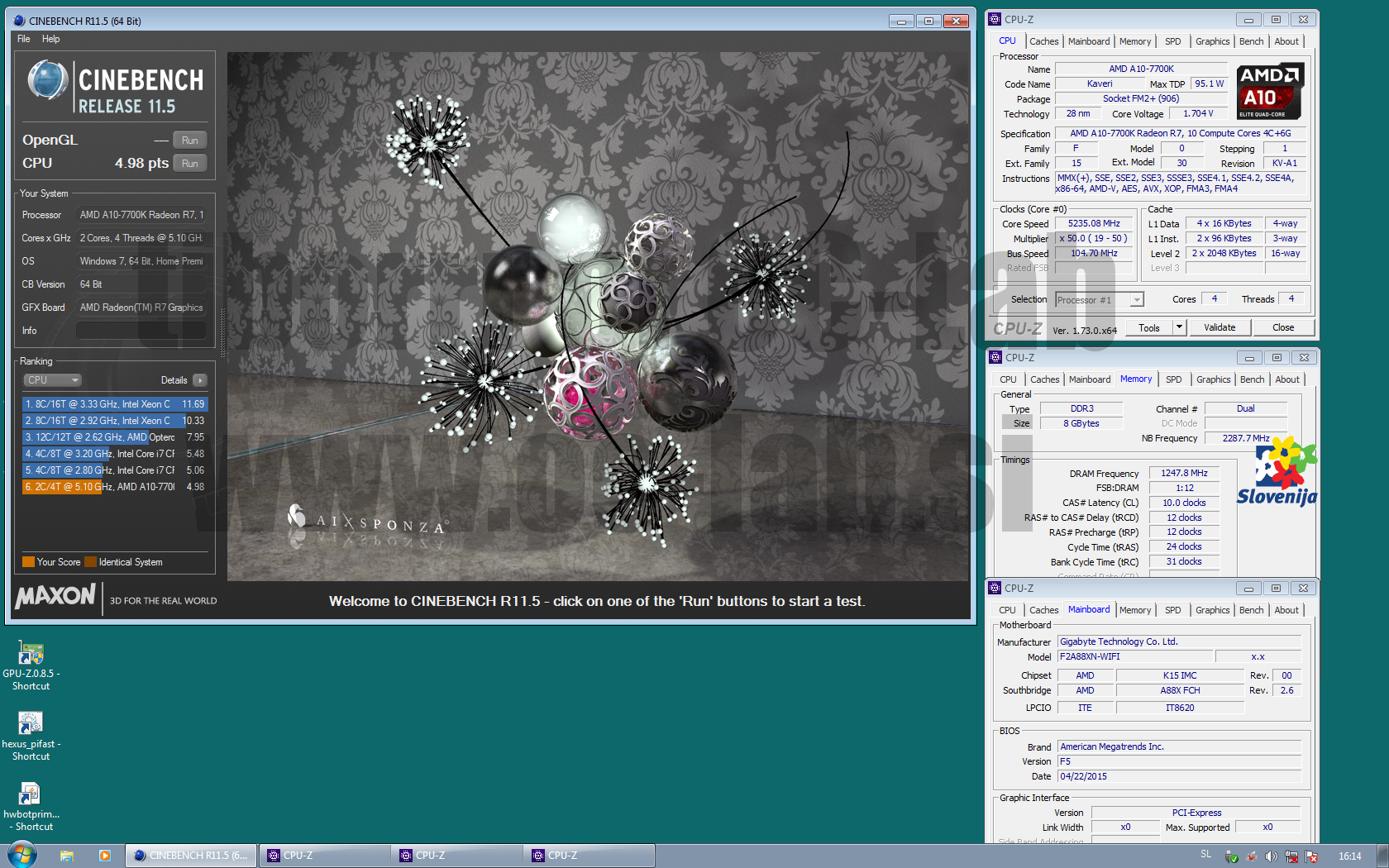Viewport: 1389px width, 868px height.
Task: Select ranking row 5 Core i7 5.06
Action: (115, 470)
